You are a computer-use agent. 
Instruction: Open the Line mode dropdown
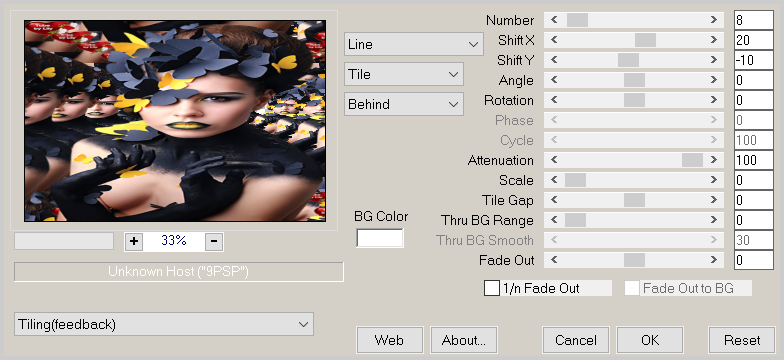pyautogui.click(x=414, y=44)
